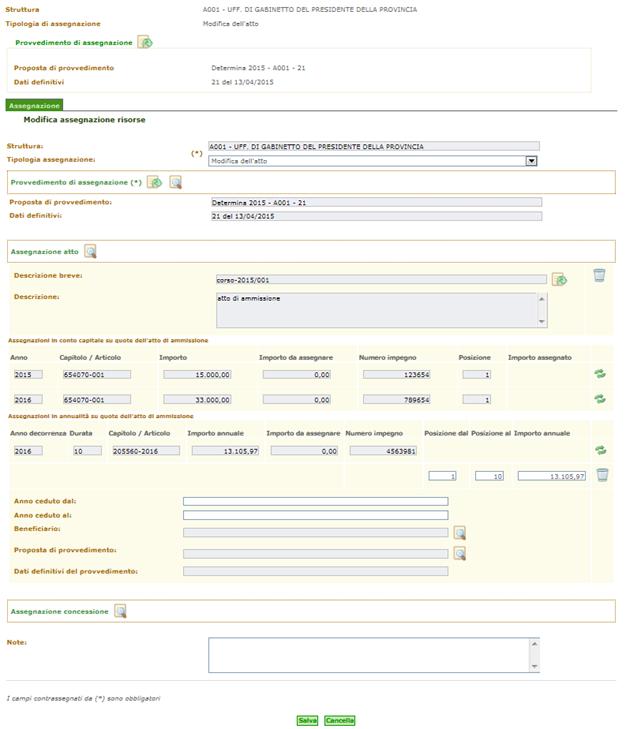
Task: Click the Importo field 33.000,00
Action: 197,399
